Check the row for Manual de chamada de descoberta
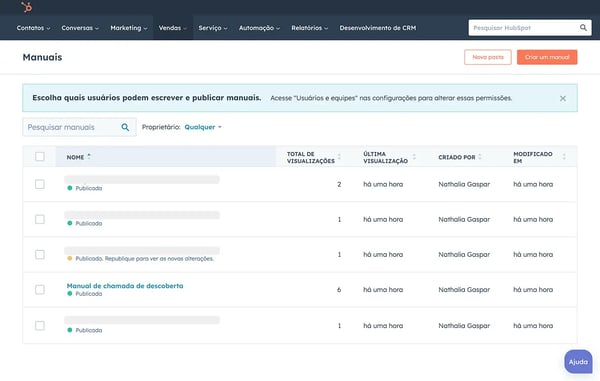The image size is (600, 381). click(40, 290)
